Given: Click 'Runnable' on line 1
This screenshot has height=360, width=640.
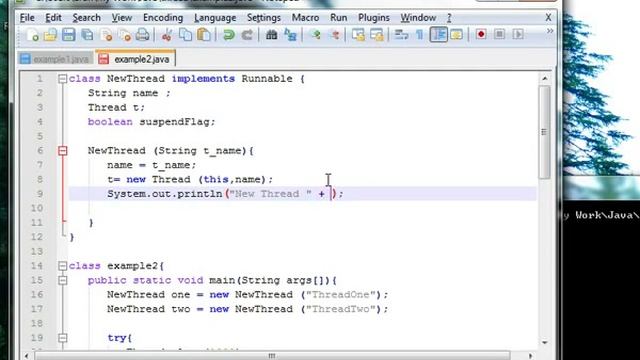Looking at the screenshot, I should click(267, 79).
